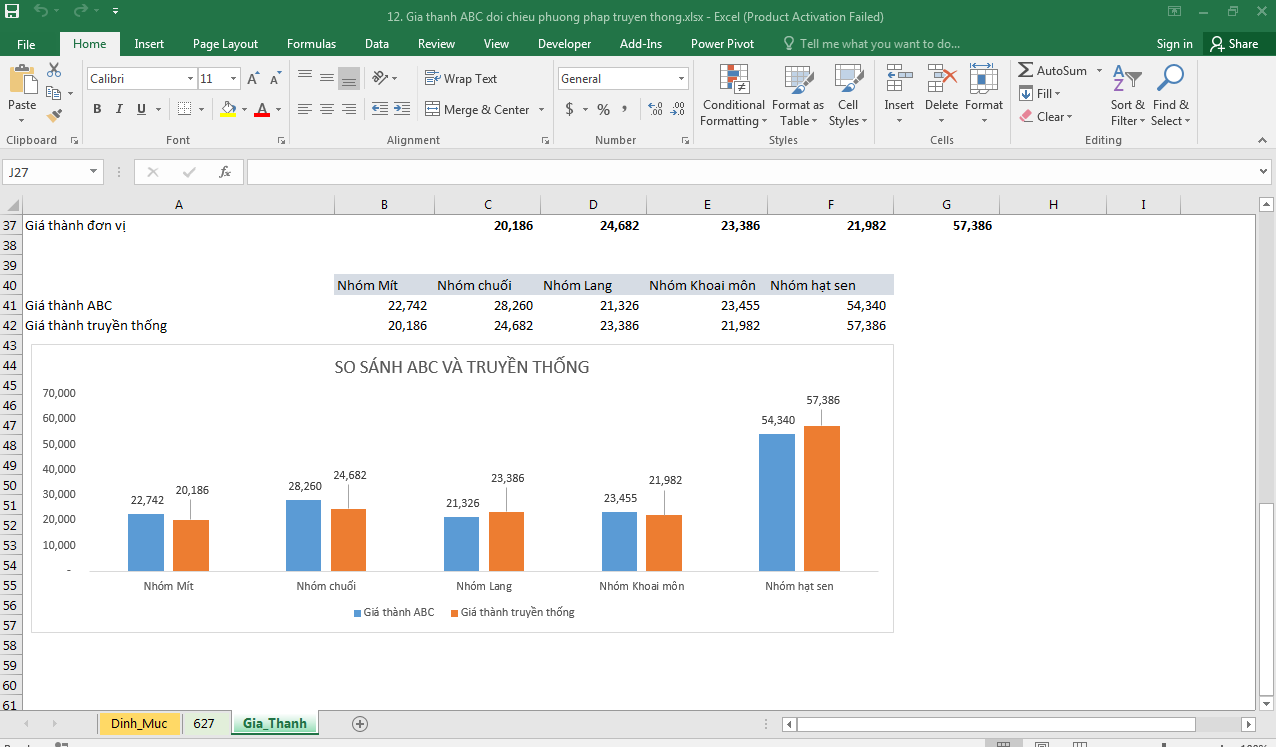
Task: Open Find & Select menu
Action: point(1170,96)
